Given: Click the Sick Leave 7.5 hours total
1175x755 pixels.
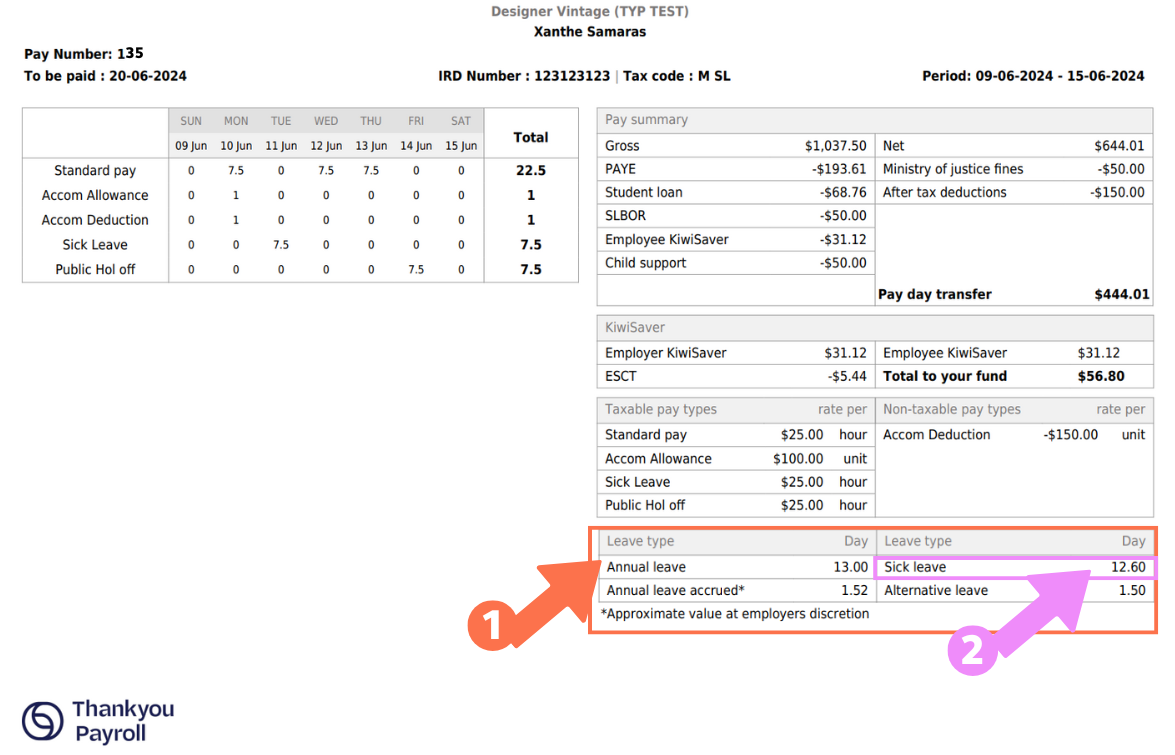Looking at the screenshot, I should (x=531, y=244).
